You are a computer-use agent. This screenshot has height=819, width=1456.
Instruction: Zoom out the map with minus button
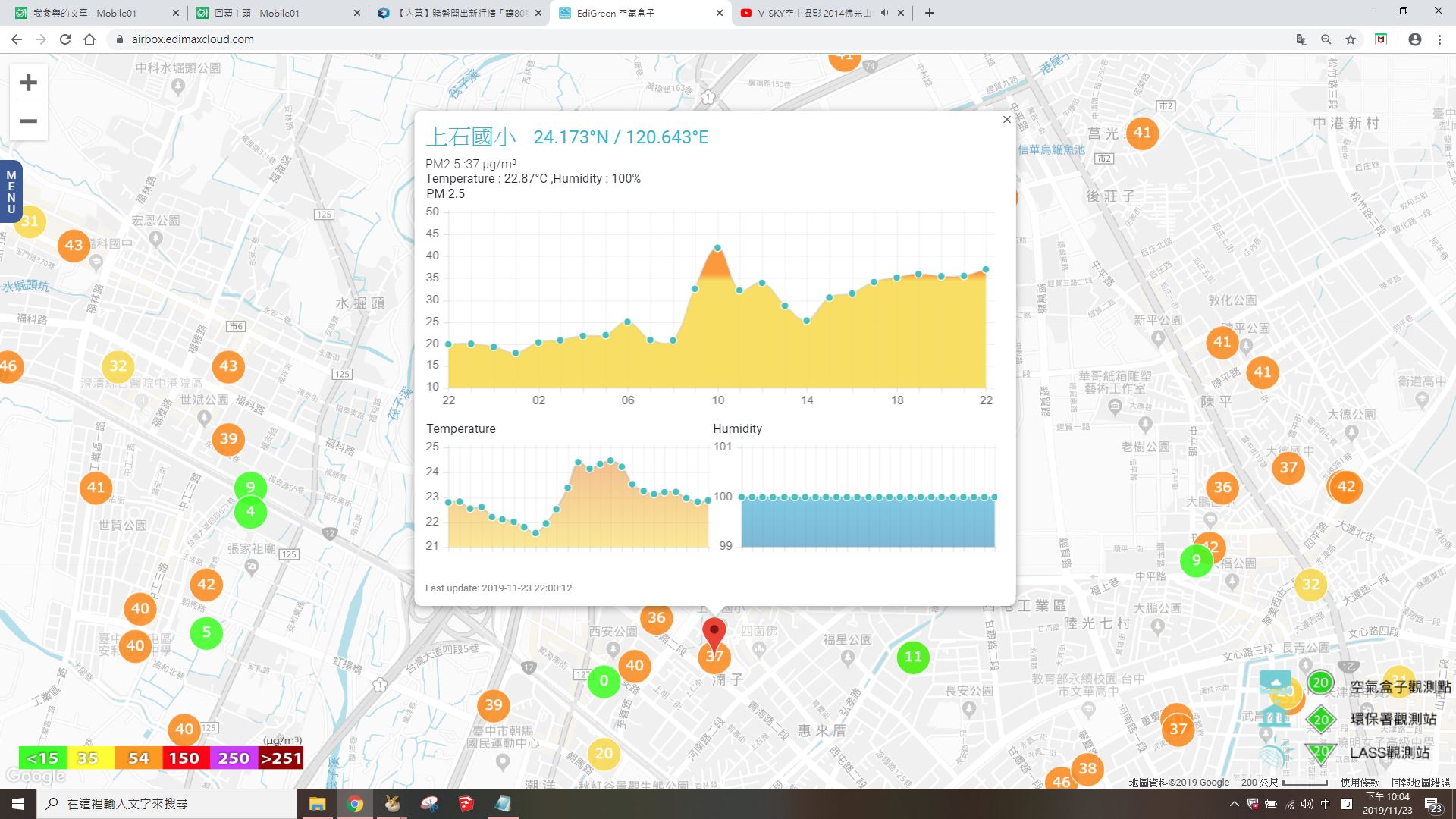[28, 121]
